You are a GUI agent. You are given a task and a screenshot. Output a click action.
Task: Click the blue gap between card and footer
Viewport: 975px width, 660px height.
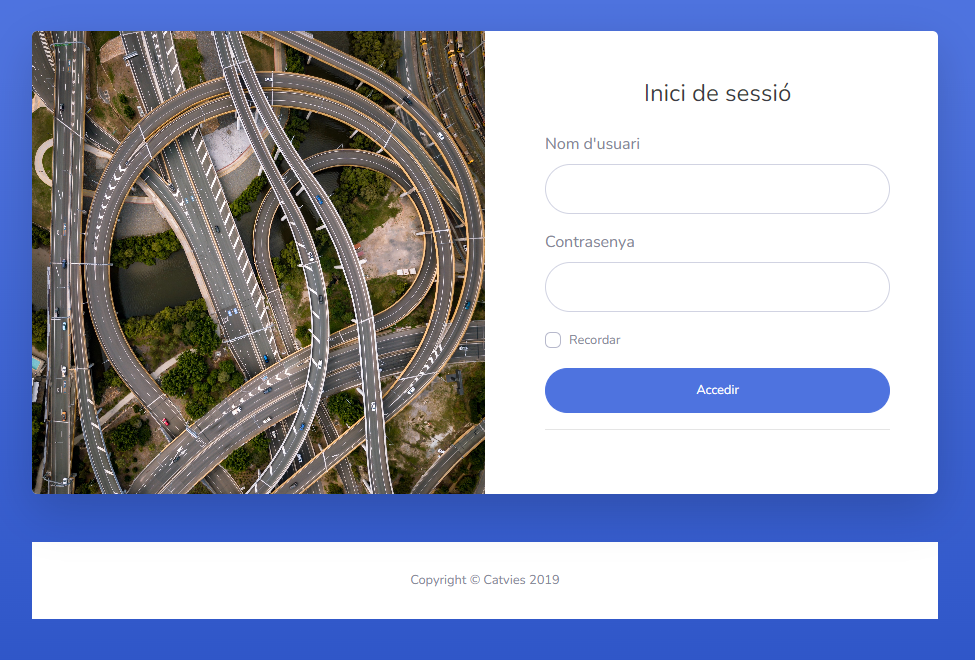point(484,518)
